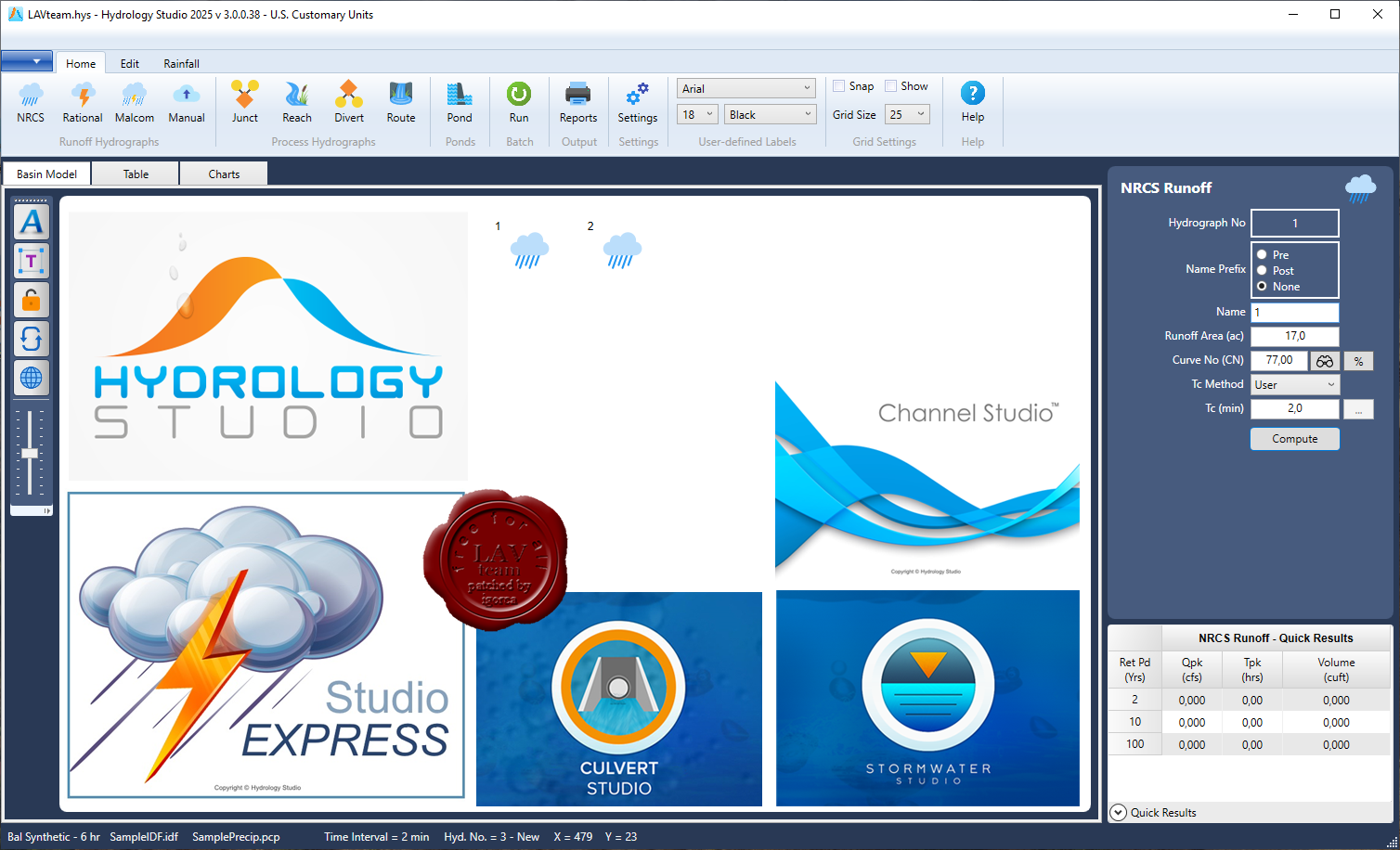Select the Post name prefix
The image size is (1400, 850).
pos(1262,270)
